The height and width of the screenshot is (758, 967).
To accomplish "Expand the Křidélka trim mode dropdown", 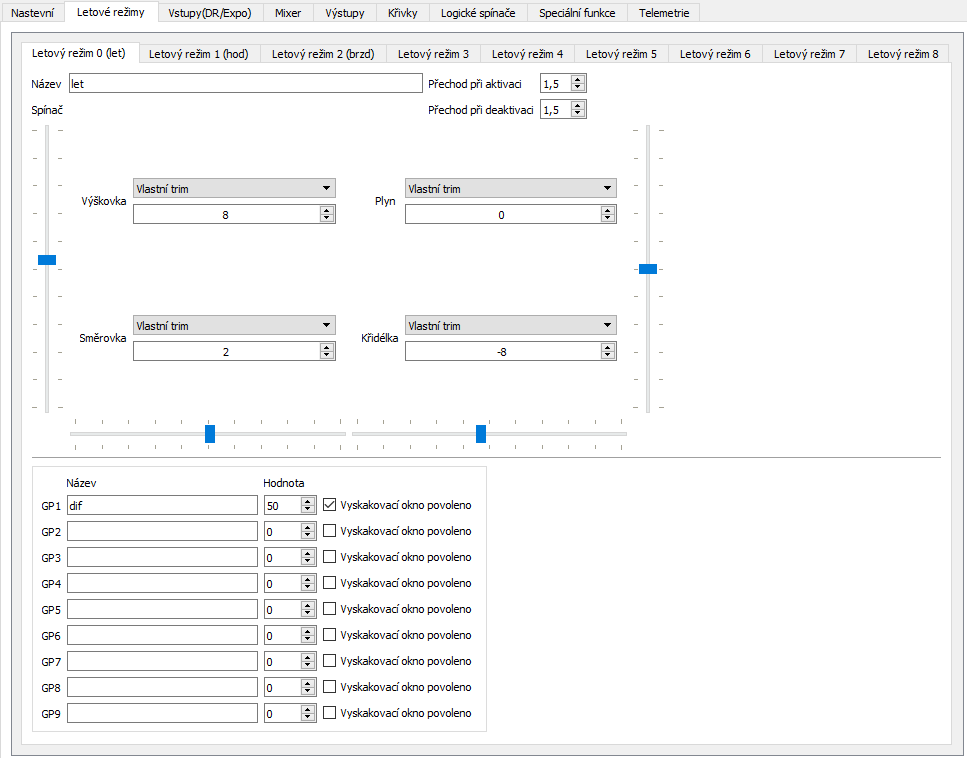I will [x=510, y=325].
